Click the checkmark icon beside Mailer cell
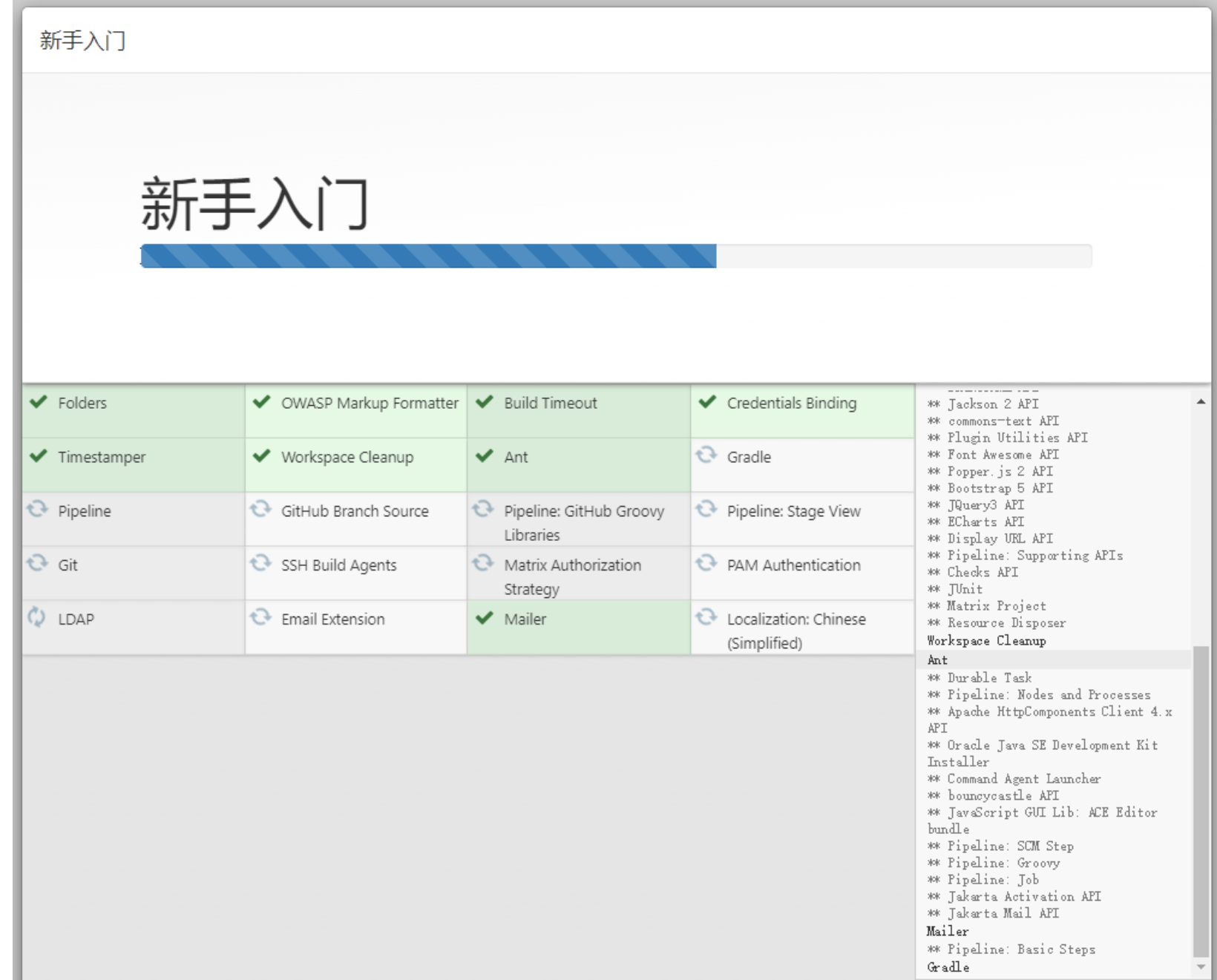Image resolution: width=1217 pixels, height=980 pixels. click(485, 617)
